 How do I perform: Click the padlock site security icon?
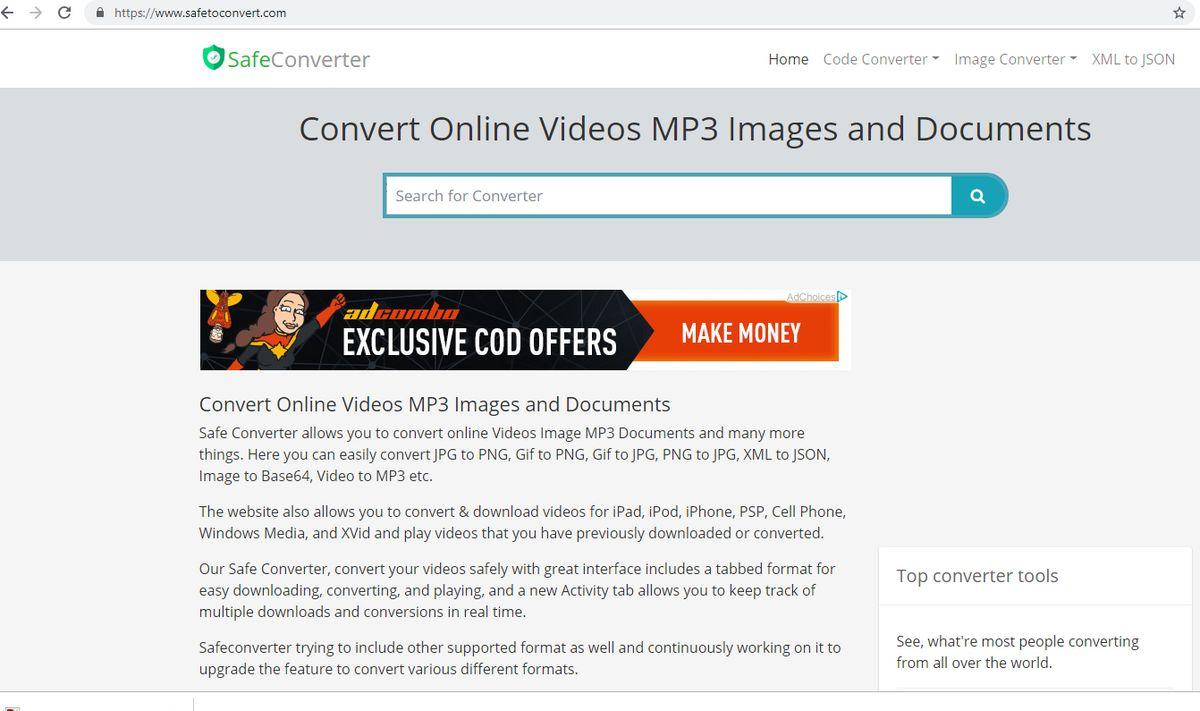point(99,13)
